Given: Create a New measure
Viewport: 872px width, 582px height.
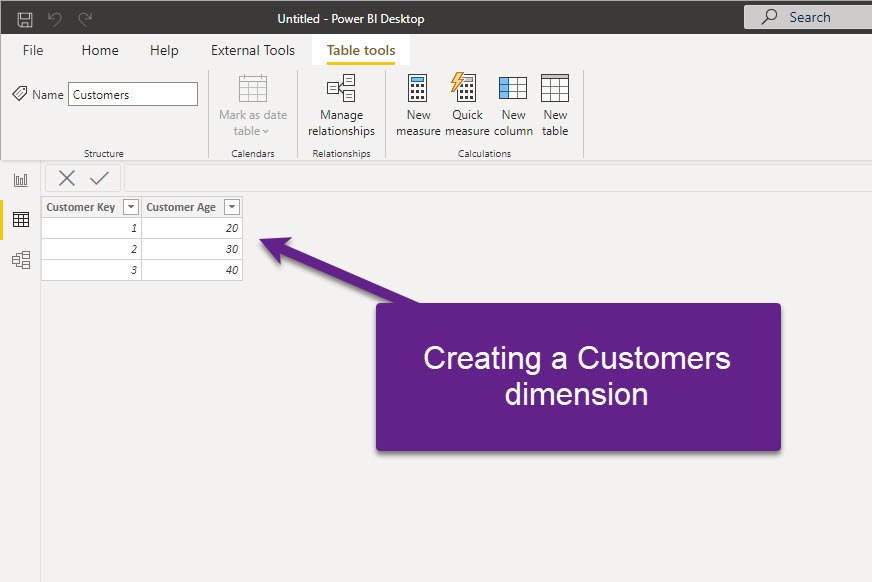Looking at the screenshot, I should 418,106.
